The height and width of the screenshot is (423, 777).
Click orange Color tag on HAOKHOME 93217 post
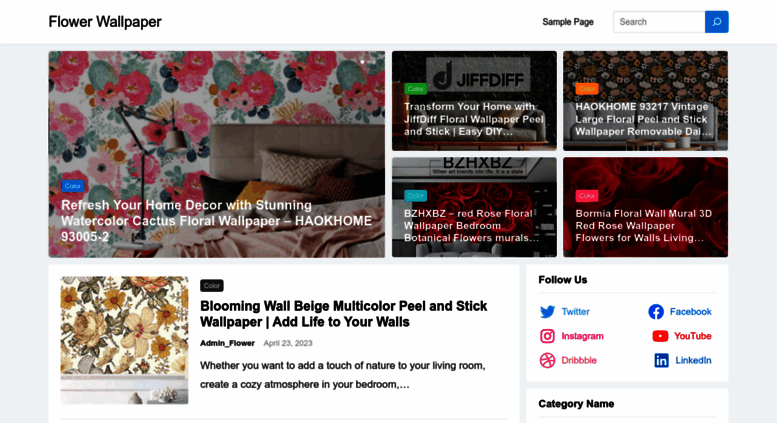pos(587,89)
